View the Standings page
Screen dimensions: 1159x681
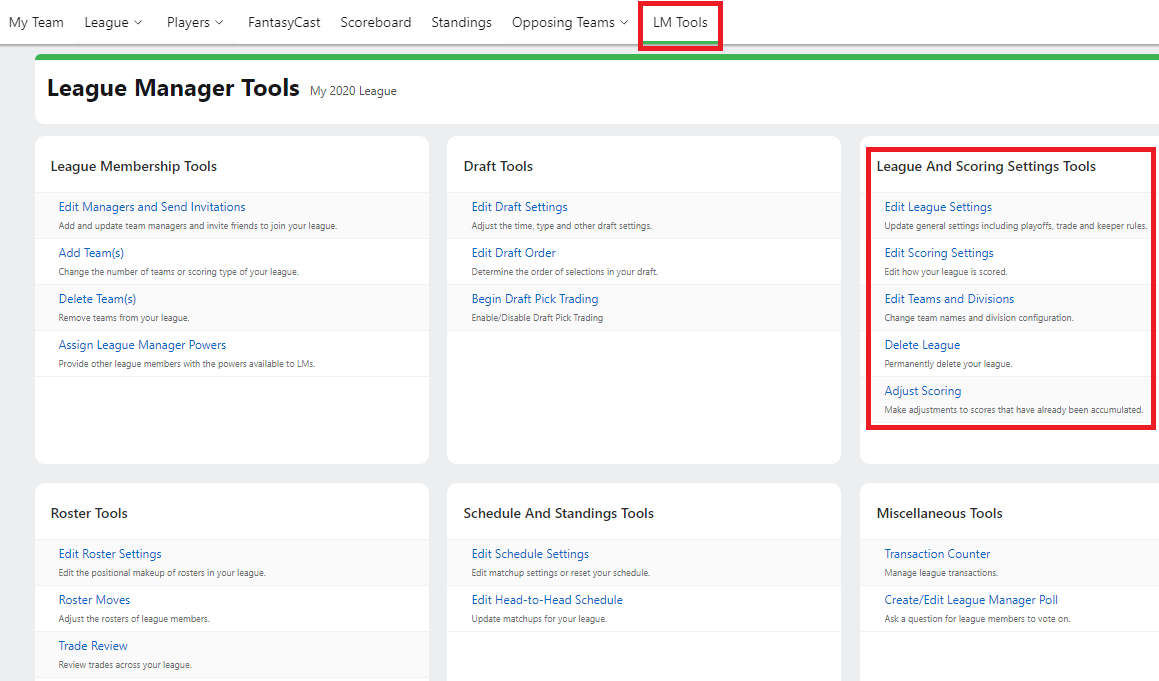pyautogui.click(x=461, y=23)
